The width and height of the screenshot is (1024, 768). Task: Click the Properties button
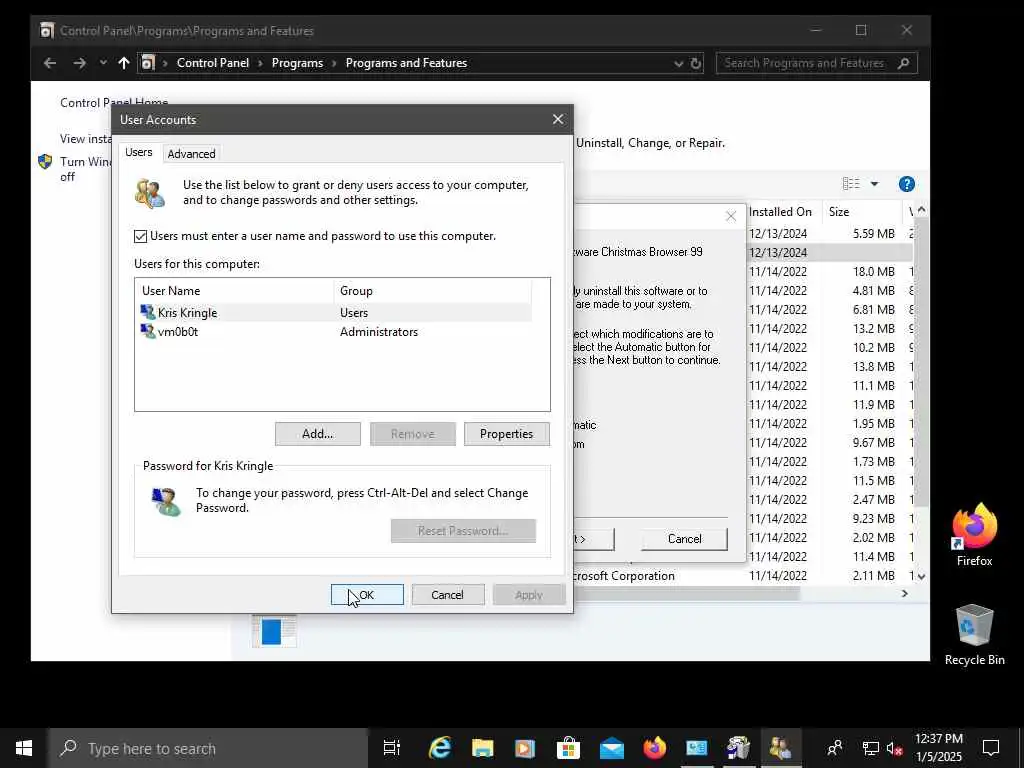click(x=507, y=434)
